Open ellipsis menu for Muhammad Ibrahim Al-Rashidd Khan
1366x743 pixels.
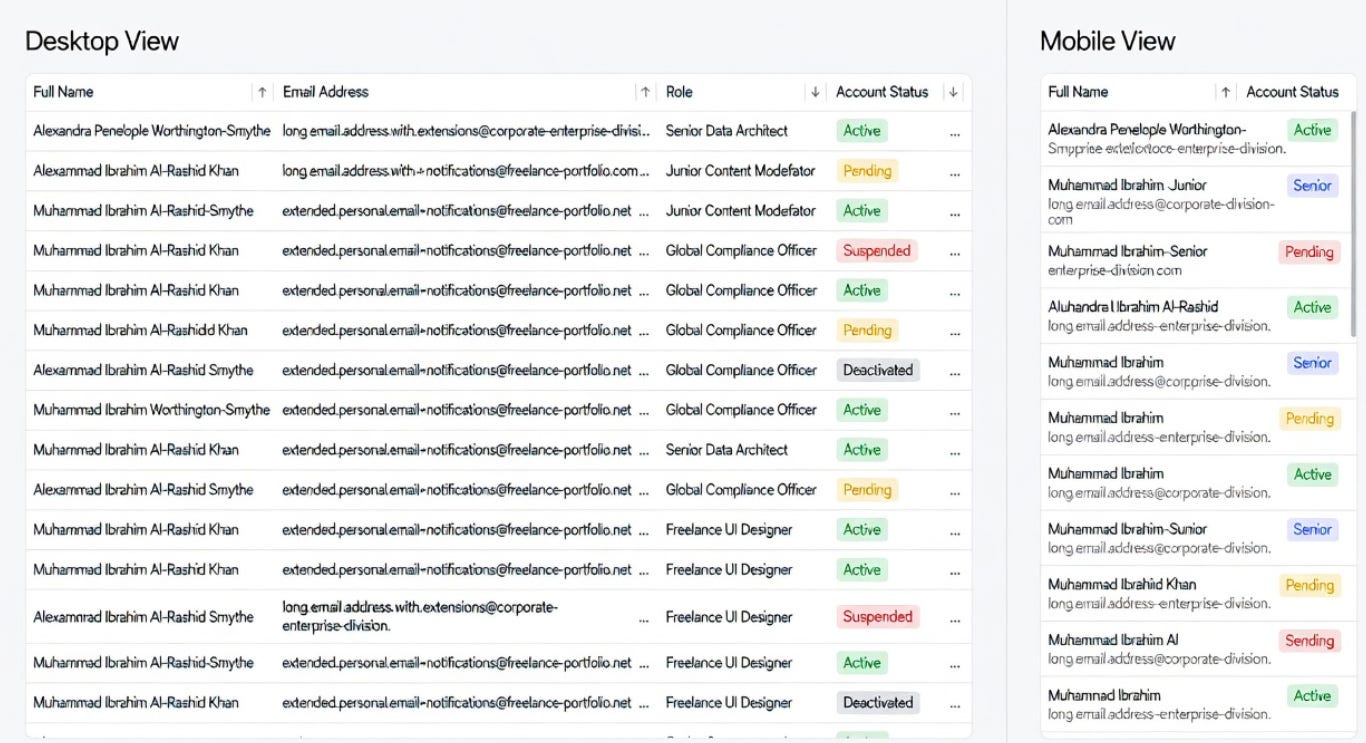[x=955, y=332]
